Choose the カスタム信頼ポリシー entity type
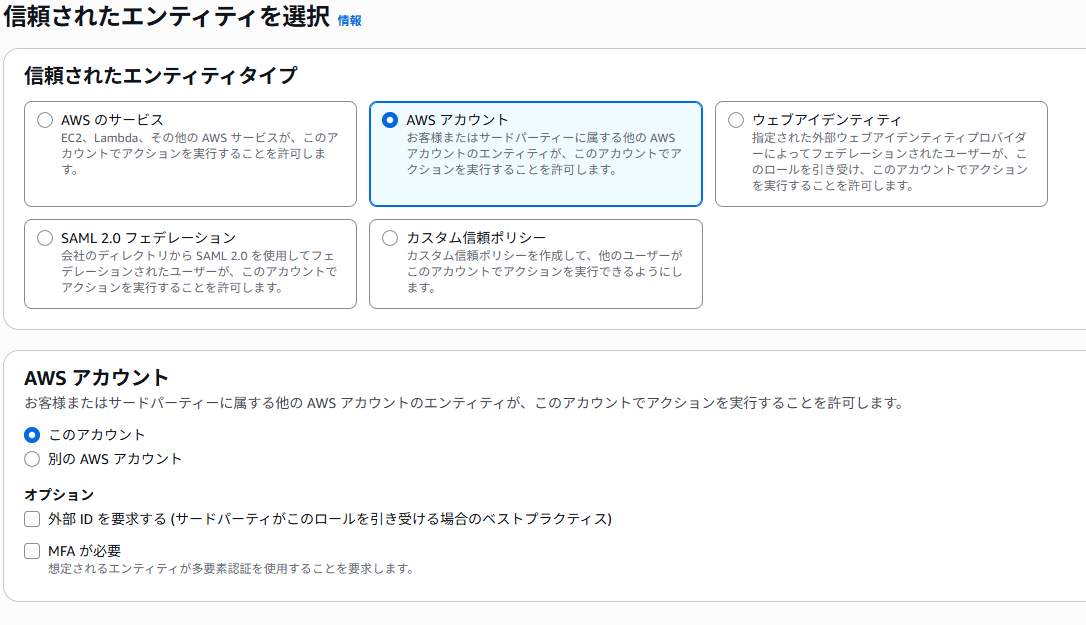The image size is (1086, 625). pos(390,237)
